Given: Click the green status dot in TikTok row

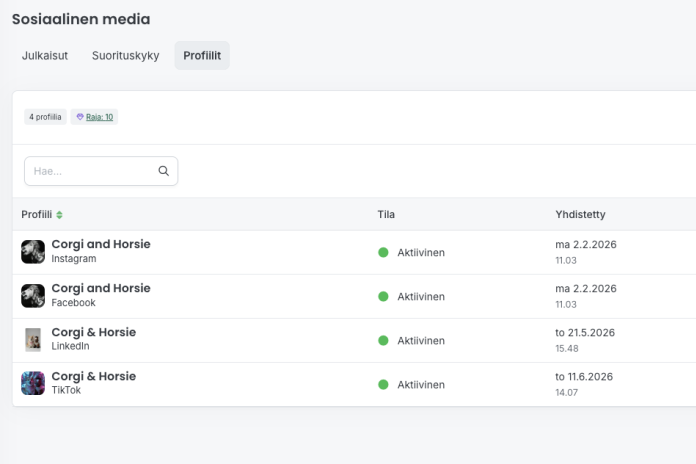Looking at the screenshot, I should click(x=383, y=385).
